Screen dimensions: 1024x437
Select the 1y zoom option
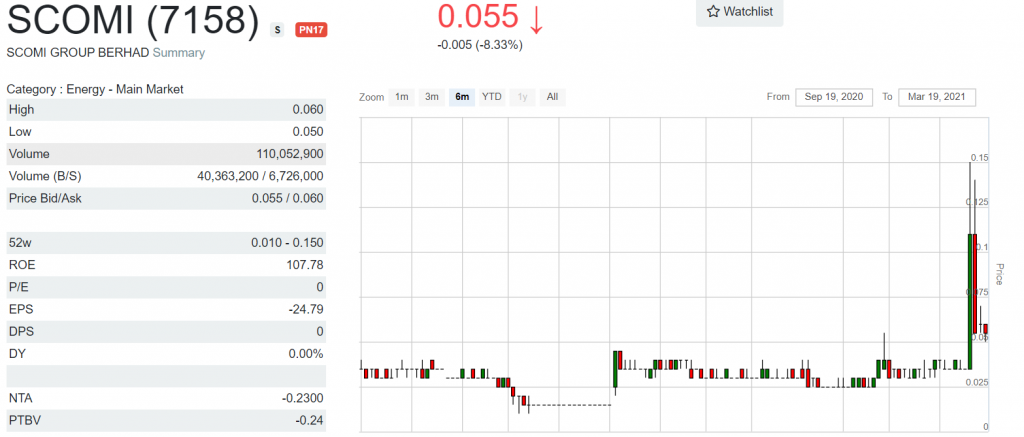pyautogui.click(x=522, y=97)
